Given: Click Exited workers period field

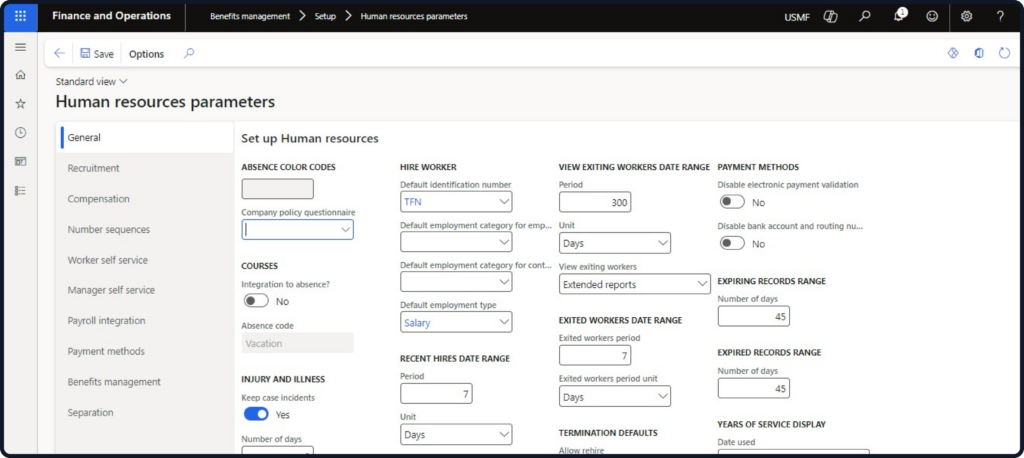Looking at the screenshot, I should [595, 355].
